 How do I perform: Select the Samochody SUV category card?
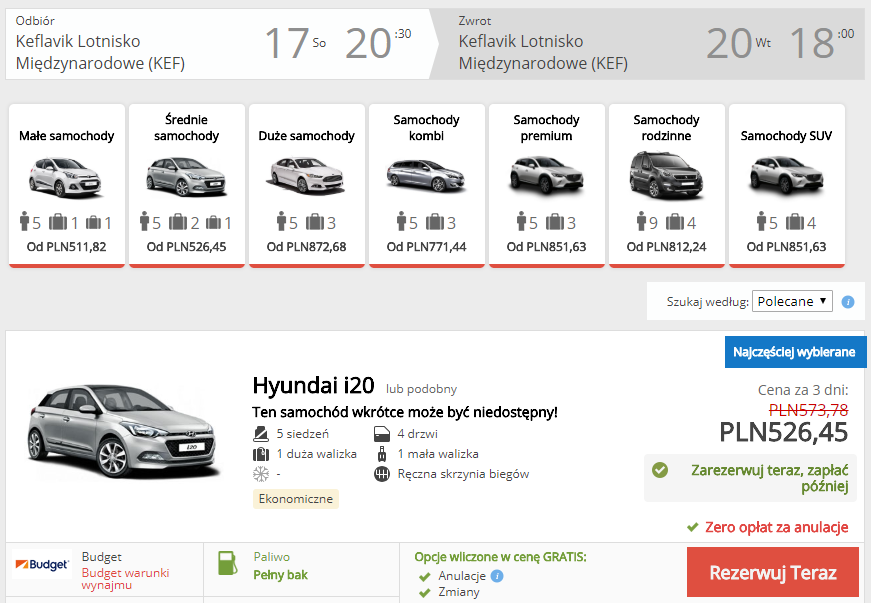[x=787, y=185]
